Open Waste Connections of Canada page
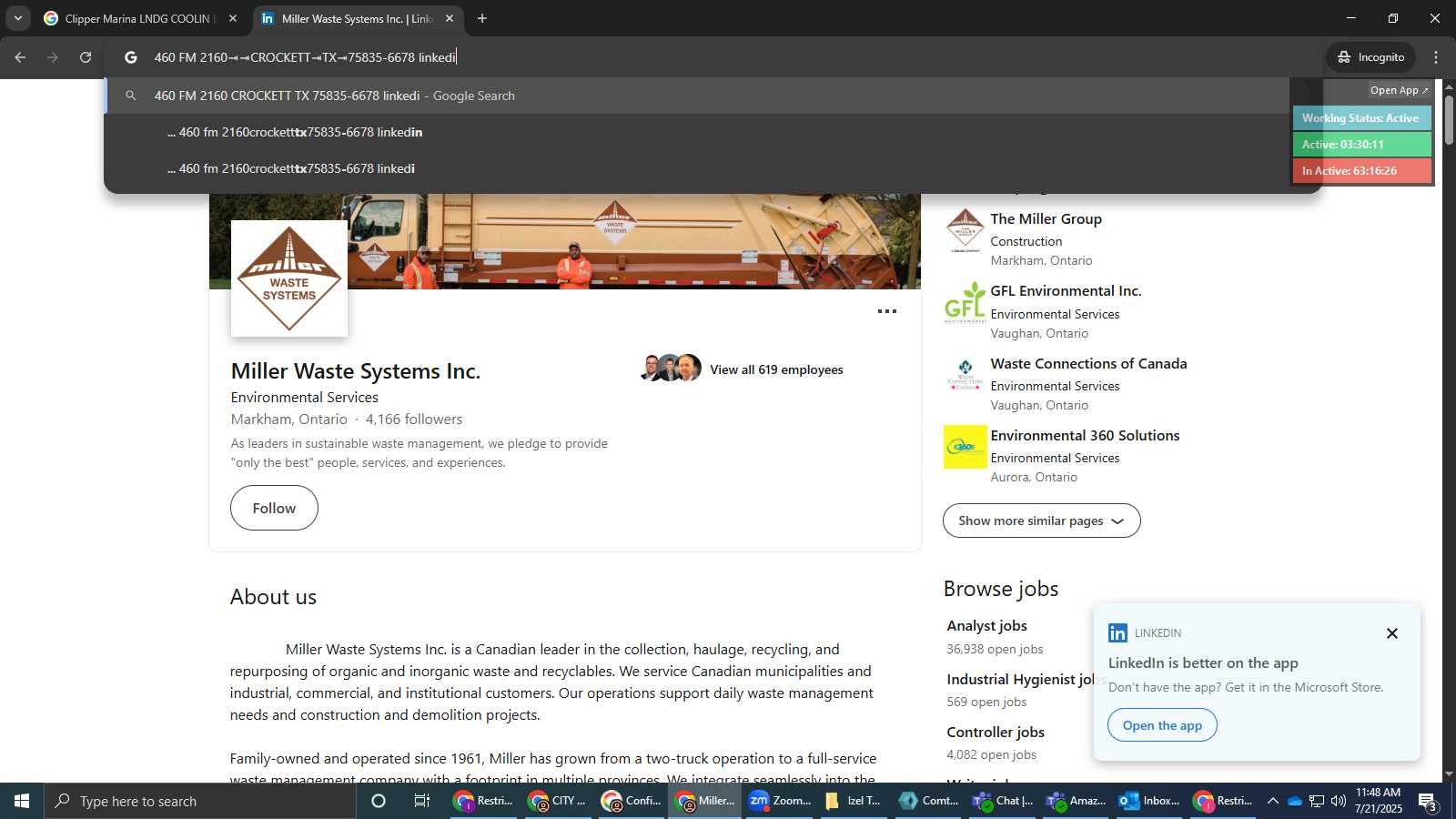 coord(1088,364)
